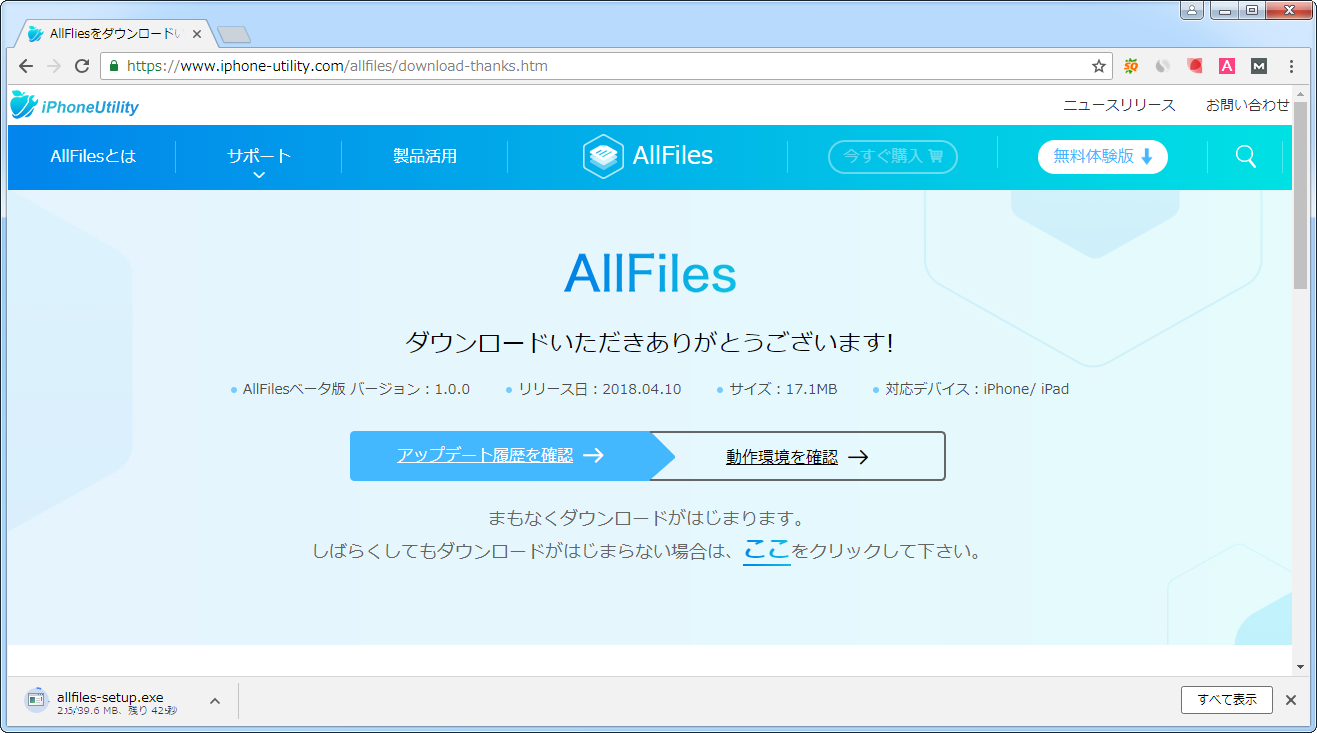Bookmark page with the star icon

click(1099, 66)
